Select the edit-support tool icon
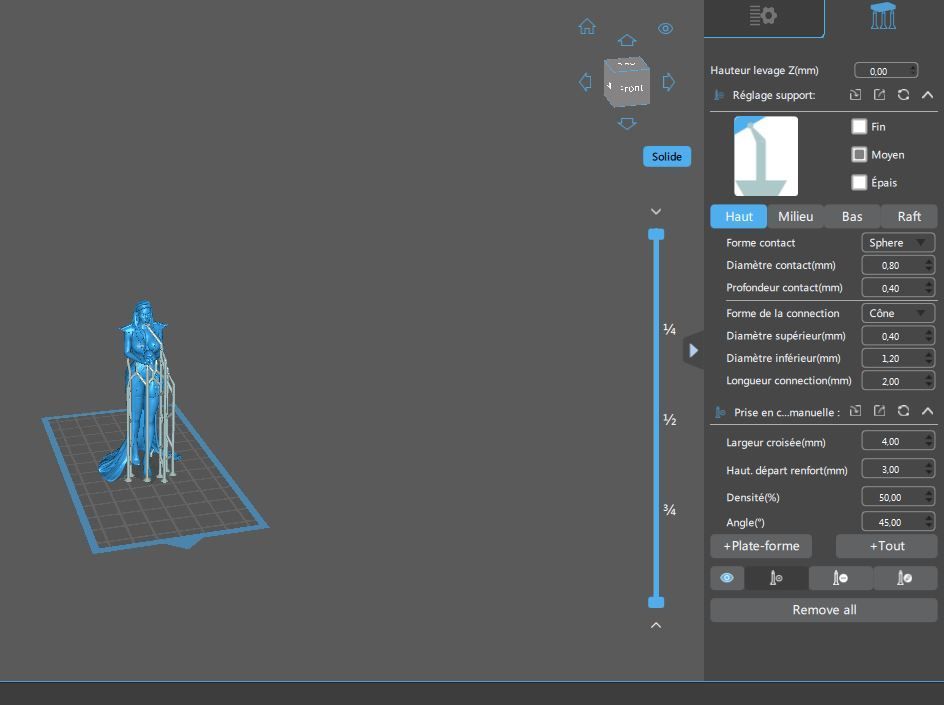Screen dimensions: 944x705 pos(904,578)
